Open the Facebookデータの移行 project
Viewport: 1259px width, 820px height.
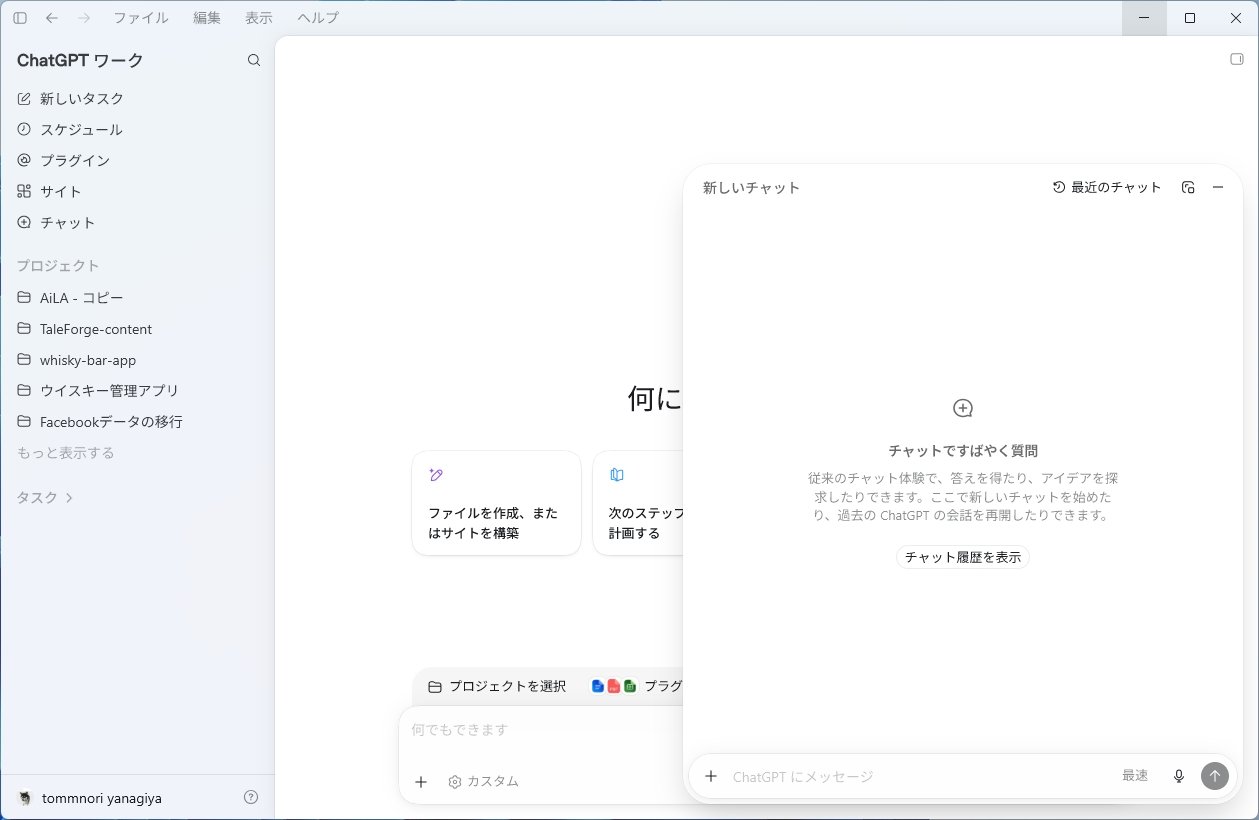[x=137, y=422]
